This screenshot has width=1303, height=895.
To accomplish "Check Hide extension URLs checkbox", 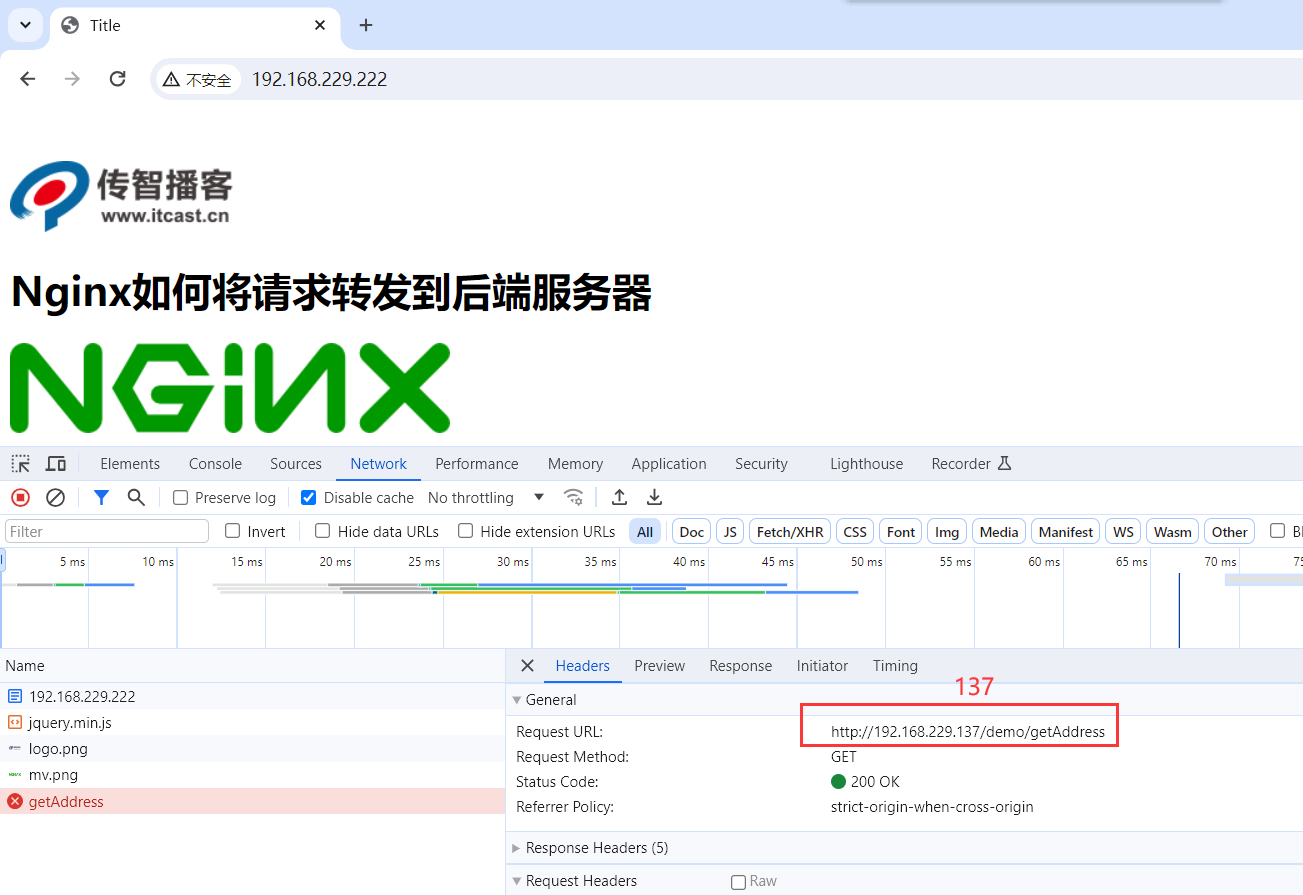I will point(465,531).
